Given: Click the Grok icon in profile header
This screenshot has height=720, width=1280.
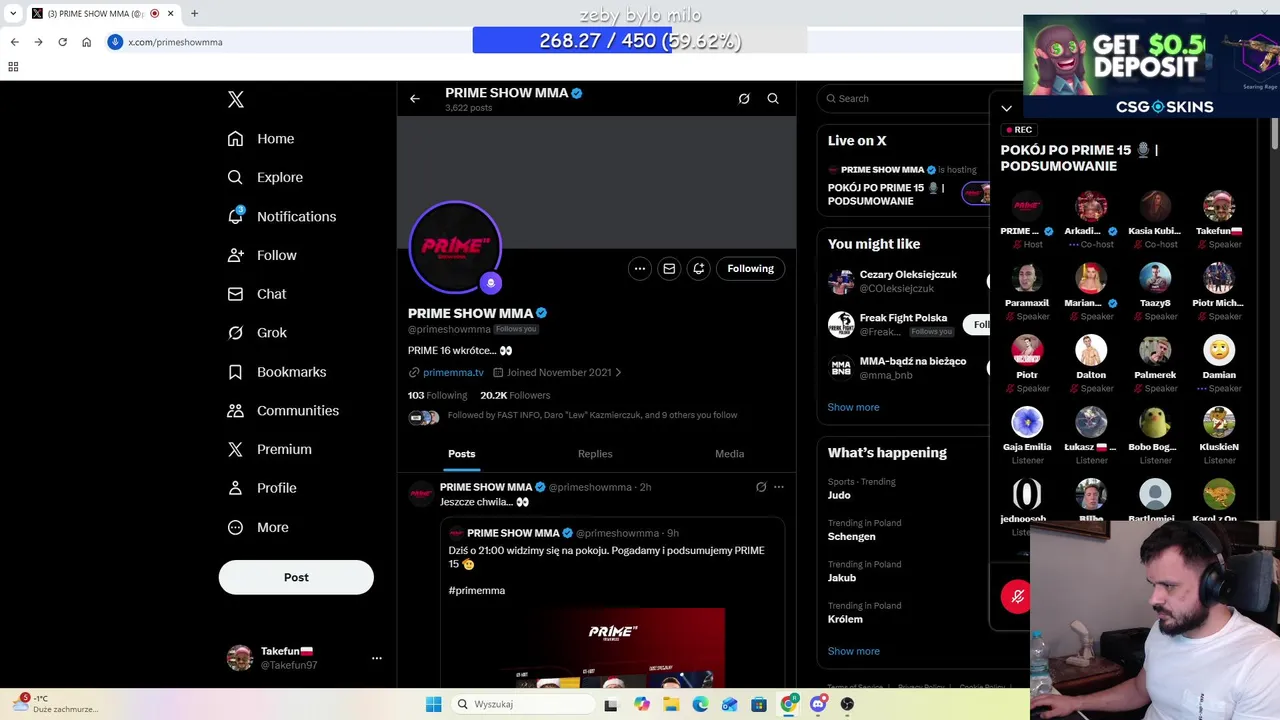Looking at the screenshot, I should [x=744, y=99].
